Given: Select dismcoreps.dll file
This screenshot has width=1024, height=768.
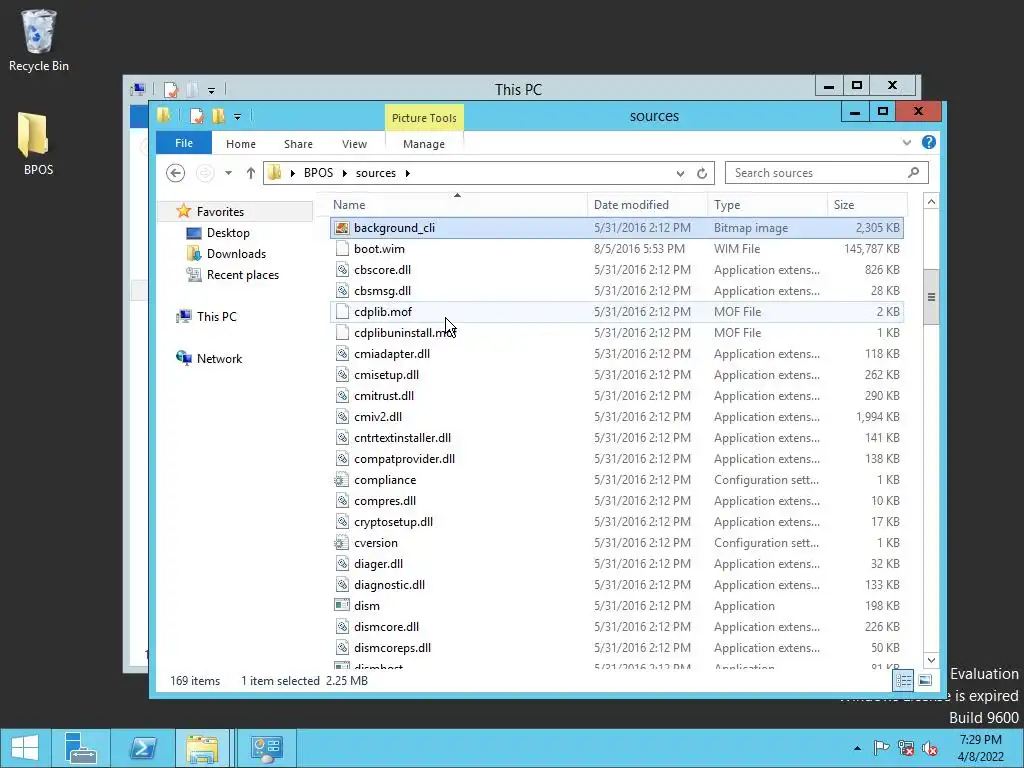Looking at the screenshot, I should click(616, 648).
